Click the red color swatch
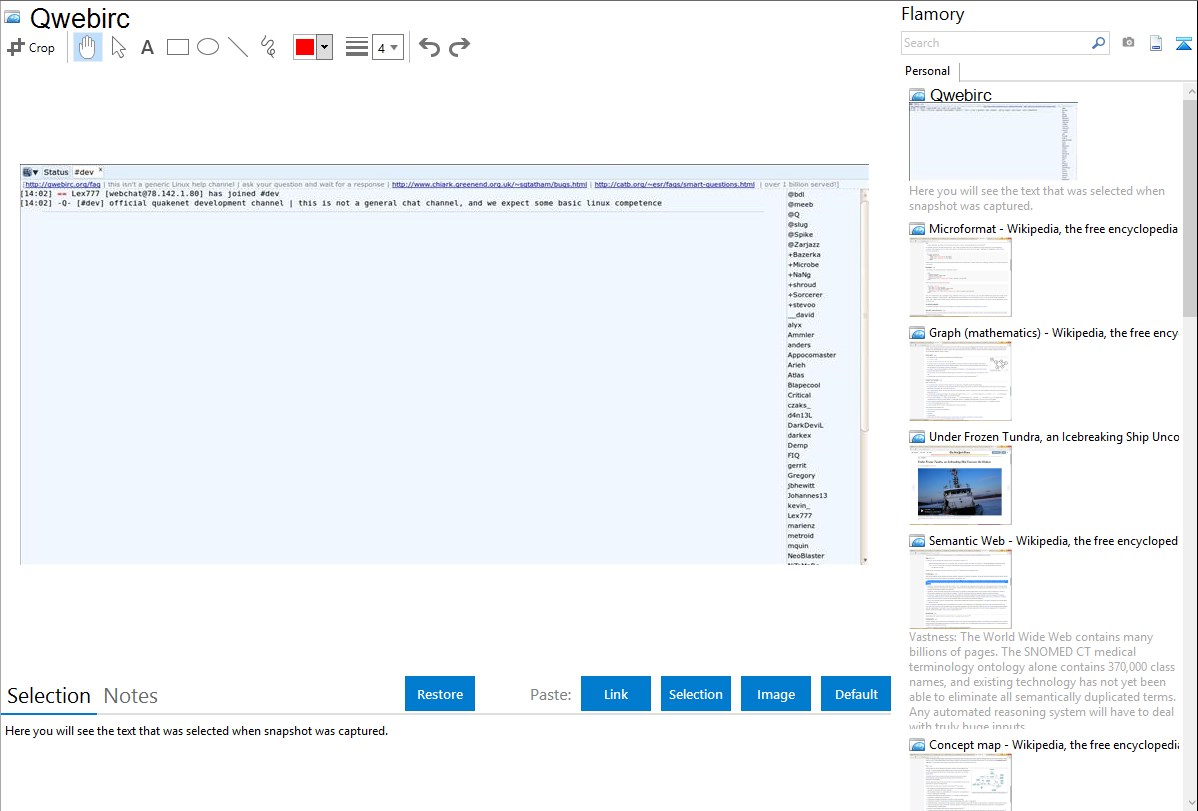The width and height of the screenshot is (1198, 811). pos(305,47)
